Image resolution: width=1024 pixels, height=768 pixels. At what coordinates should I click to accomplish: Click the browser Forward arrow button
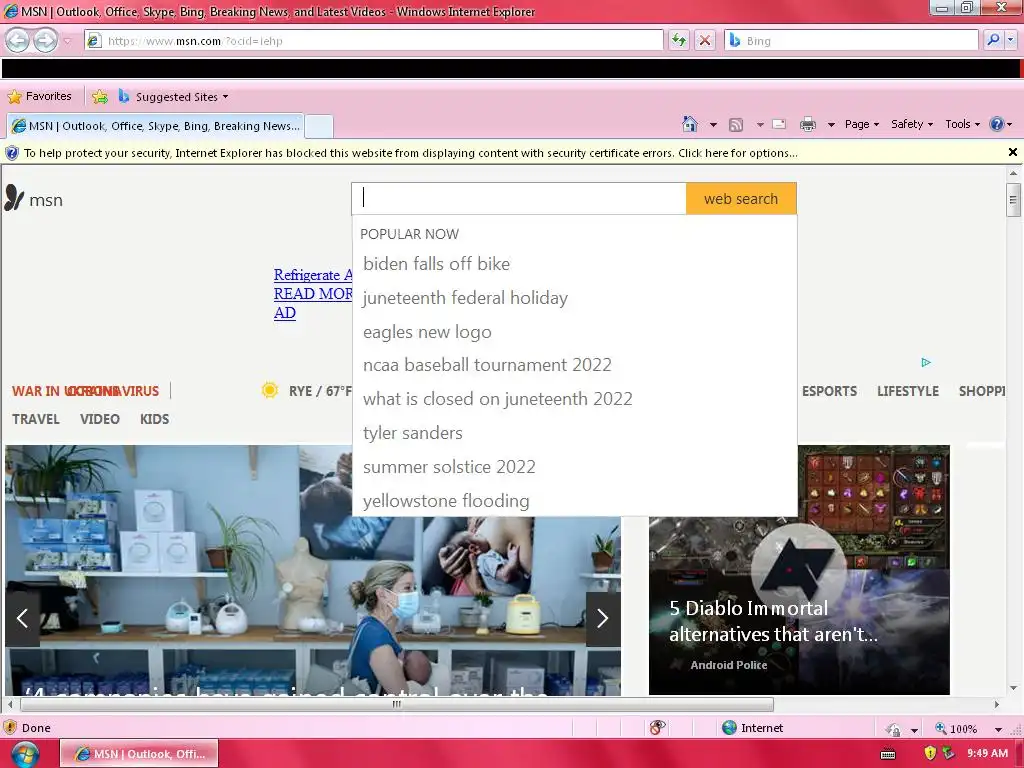point(45,40)
